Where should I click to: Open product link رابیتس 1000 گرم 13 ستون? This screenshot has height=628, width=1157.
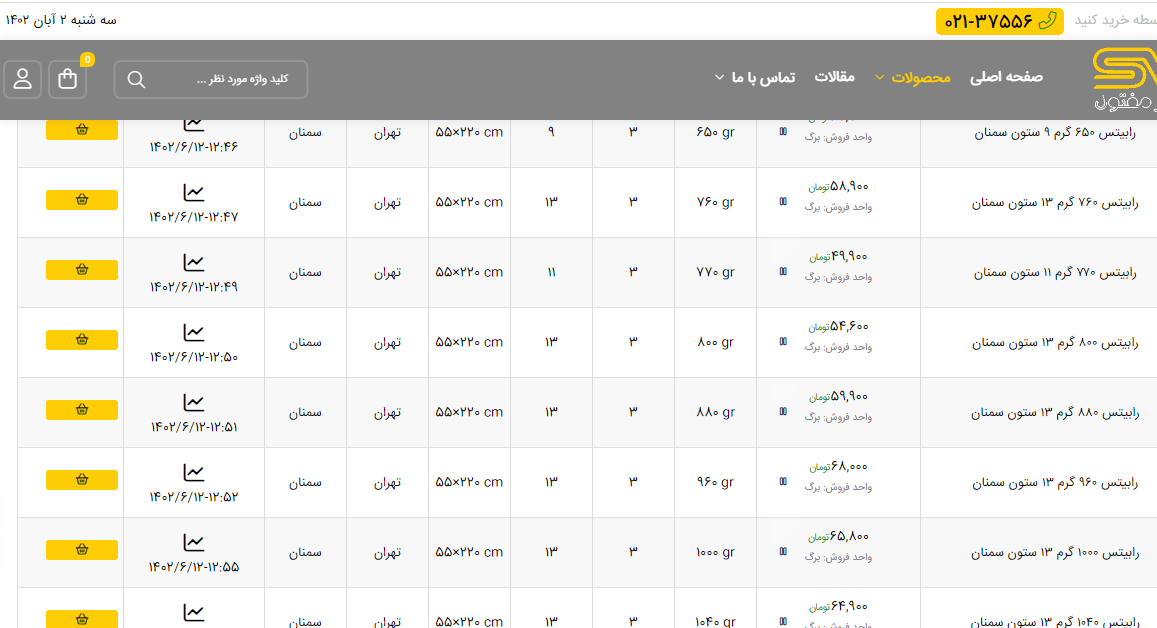[x=1055, y=553]
